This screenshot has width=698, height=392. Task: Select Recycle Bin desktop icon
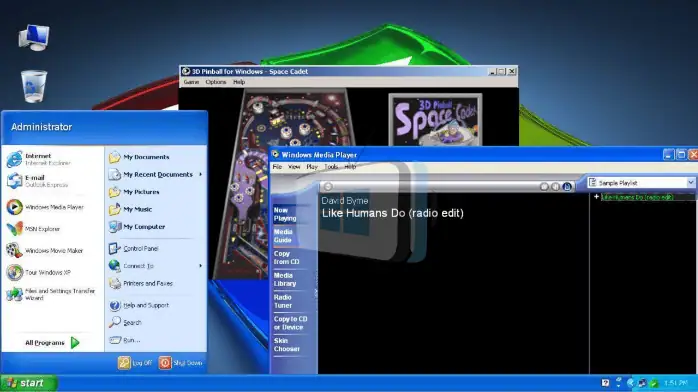pos(34,86)
